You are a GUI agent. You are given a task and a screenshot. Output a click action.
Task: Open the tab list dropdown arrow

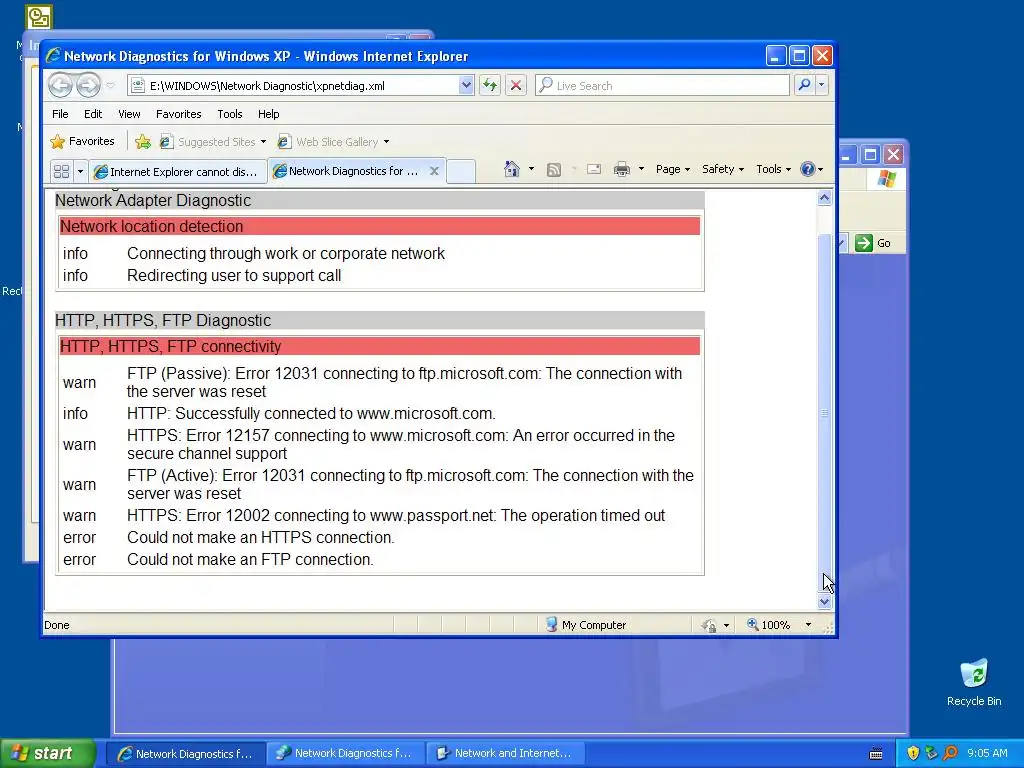(x=80, y=172)
